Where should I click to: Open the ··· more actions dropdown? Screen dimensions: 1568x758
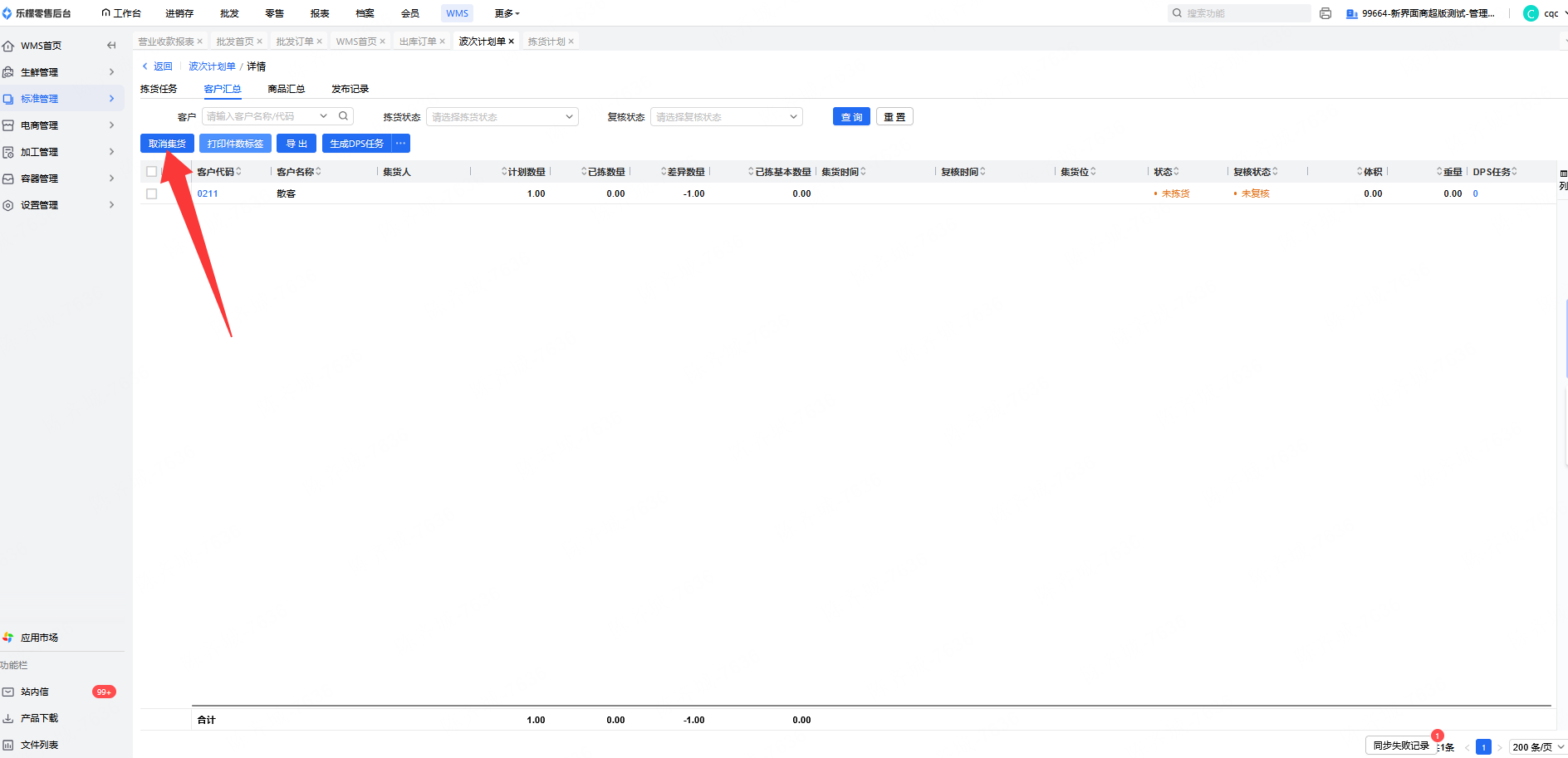coord(401,144)
